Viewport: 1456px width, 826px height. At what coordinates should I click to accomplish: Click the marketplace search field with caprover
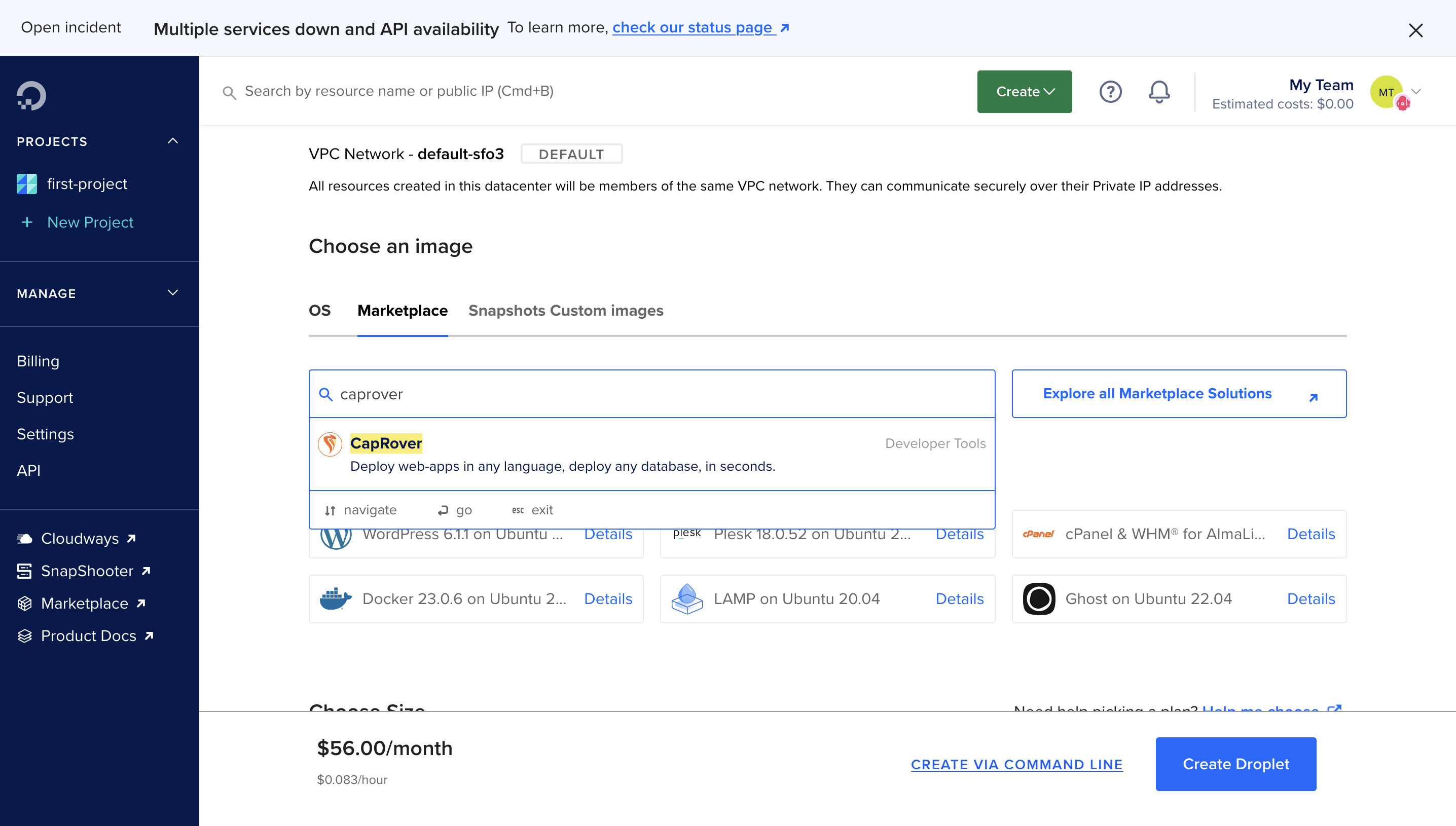pos(652,394)
